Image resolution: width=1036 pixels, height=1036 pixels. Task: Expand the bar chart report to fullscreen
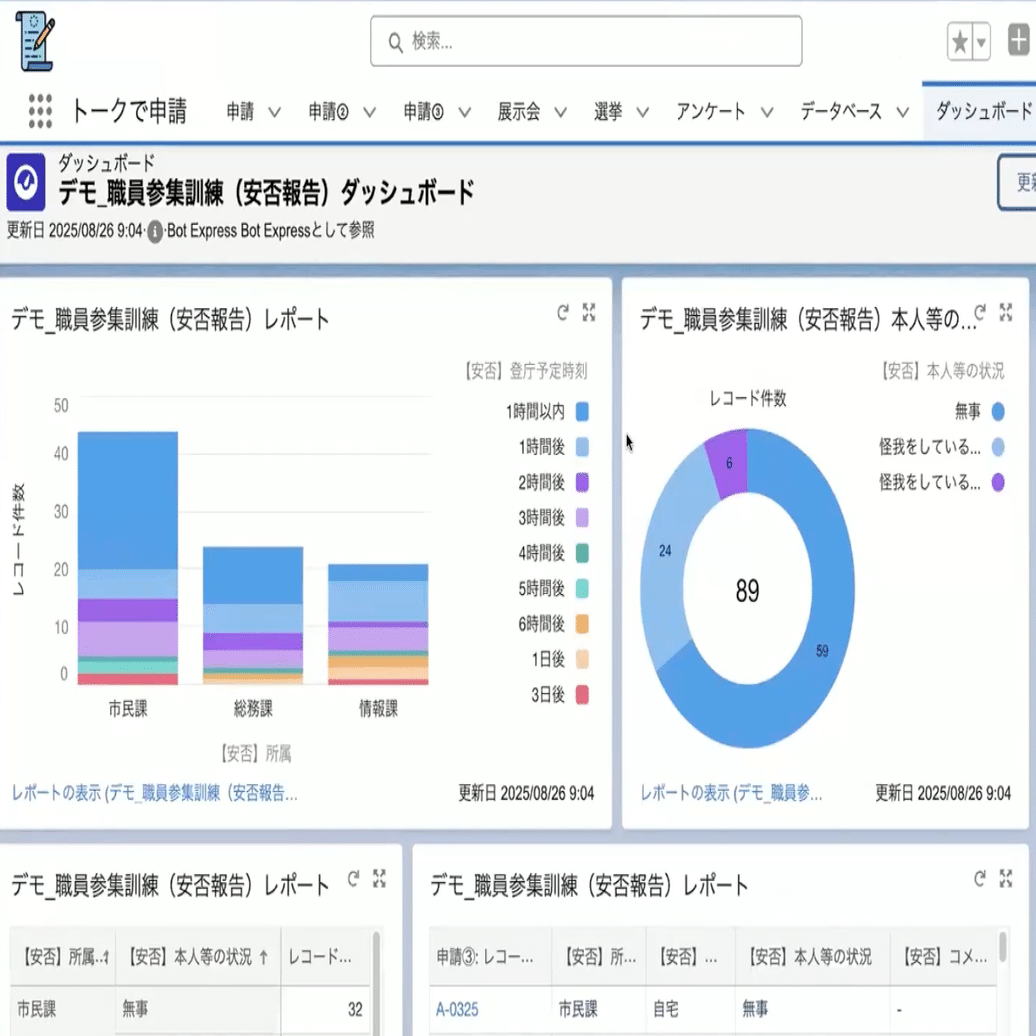[x=591, y=312]
